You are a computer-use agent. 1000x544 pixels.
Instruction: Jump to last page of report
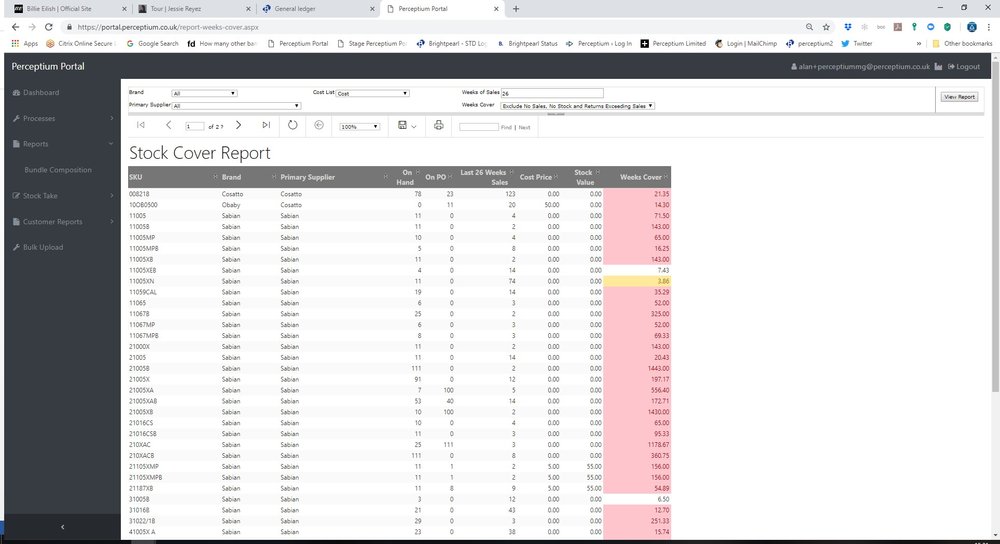[266, 125]
